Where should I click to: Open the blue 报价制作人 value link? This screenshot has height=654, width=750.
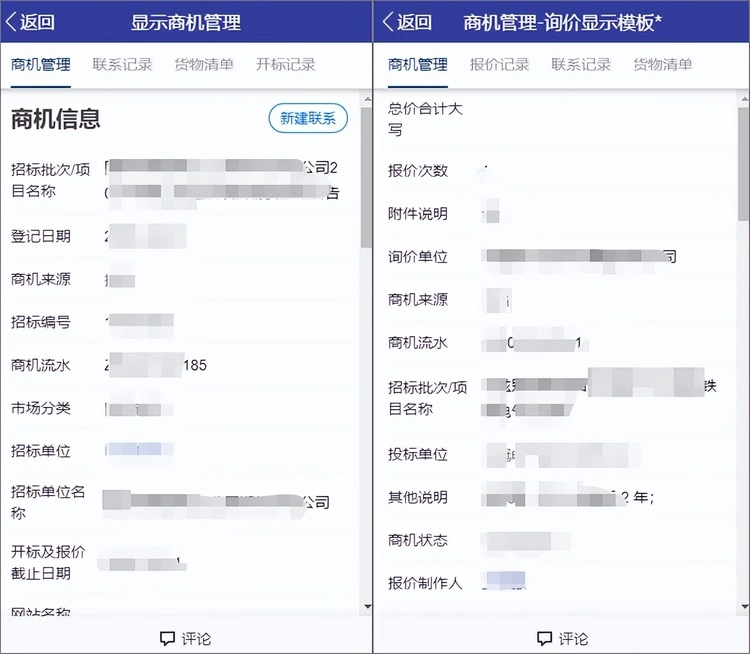pos(505,582)
